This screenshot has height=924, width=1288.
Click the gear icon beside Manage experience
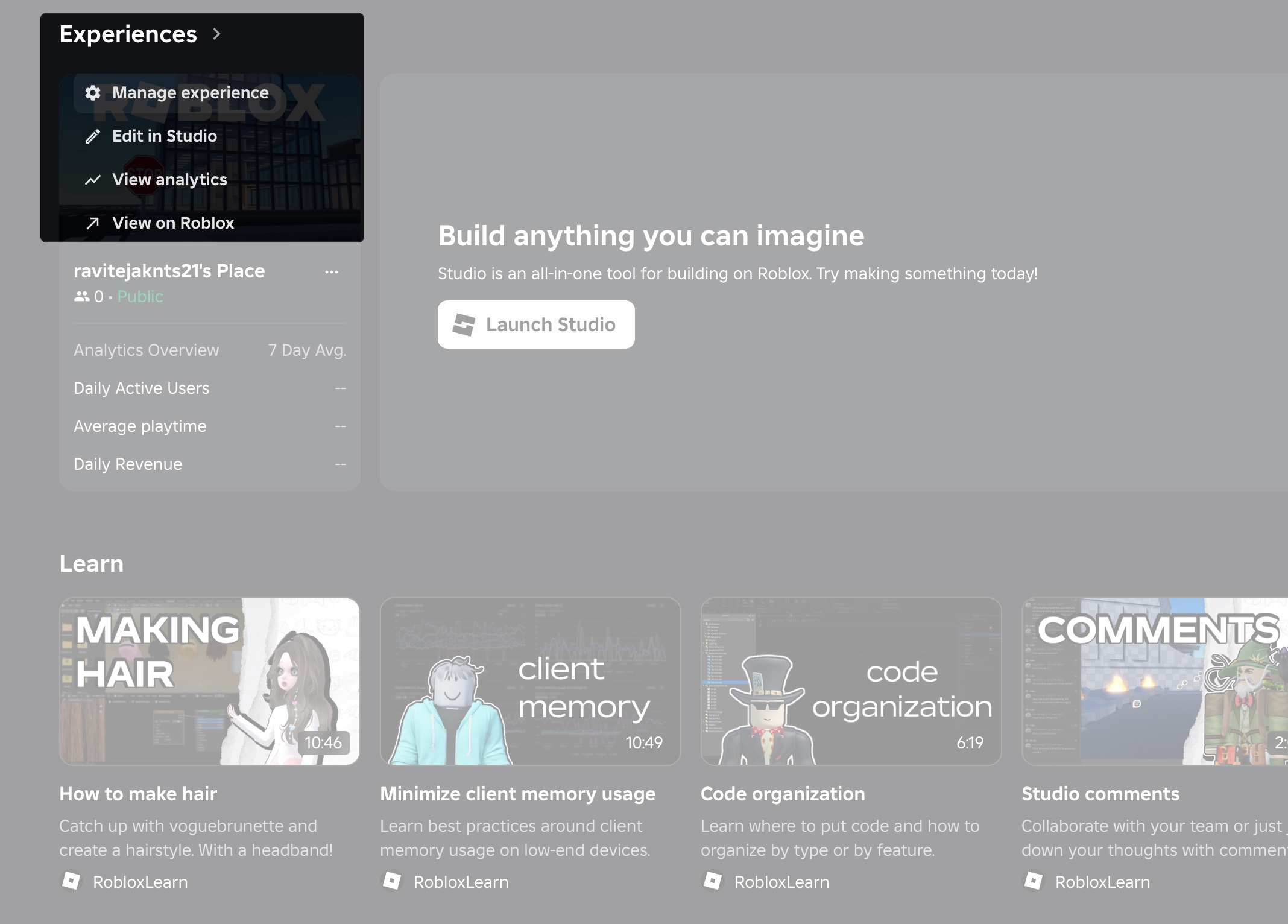point(93,93)
